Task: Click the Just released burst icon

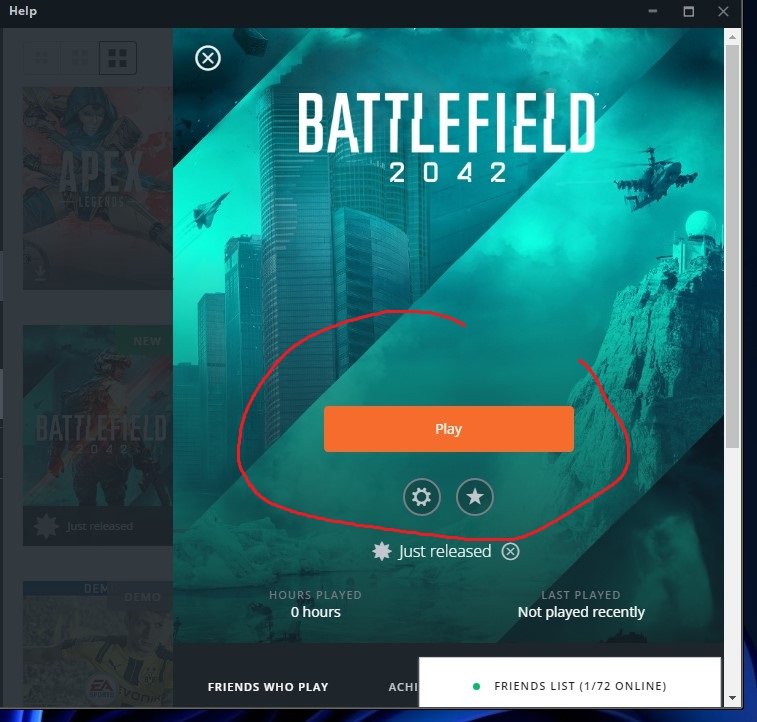Action: 381,551
